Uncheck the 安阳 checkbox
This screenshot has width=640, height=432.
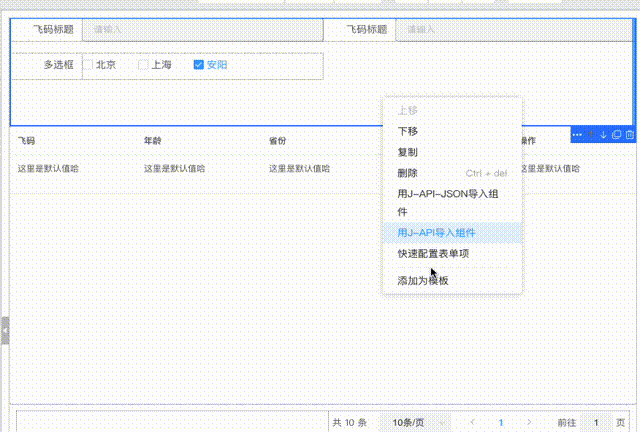199,65
